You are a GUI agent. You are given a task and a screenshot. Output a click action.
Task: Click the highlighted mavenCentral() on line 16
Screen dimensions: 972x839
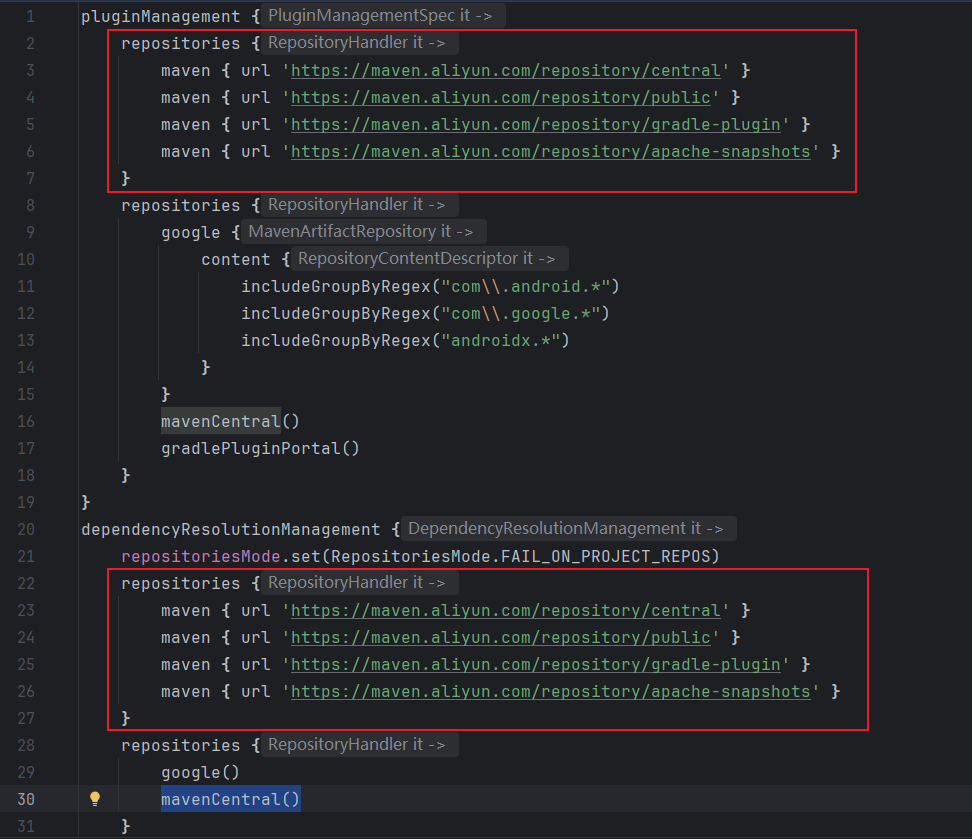pos(230,422)
